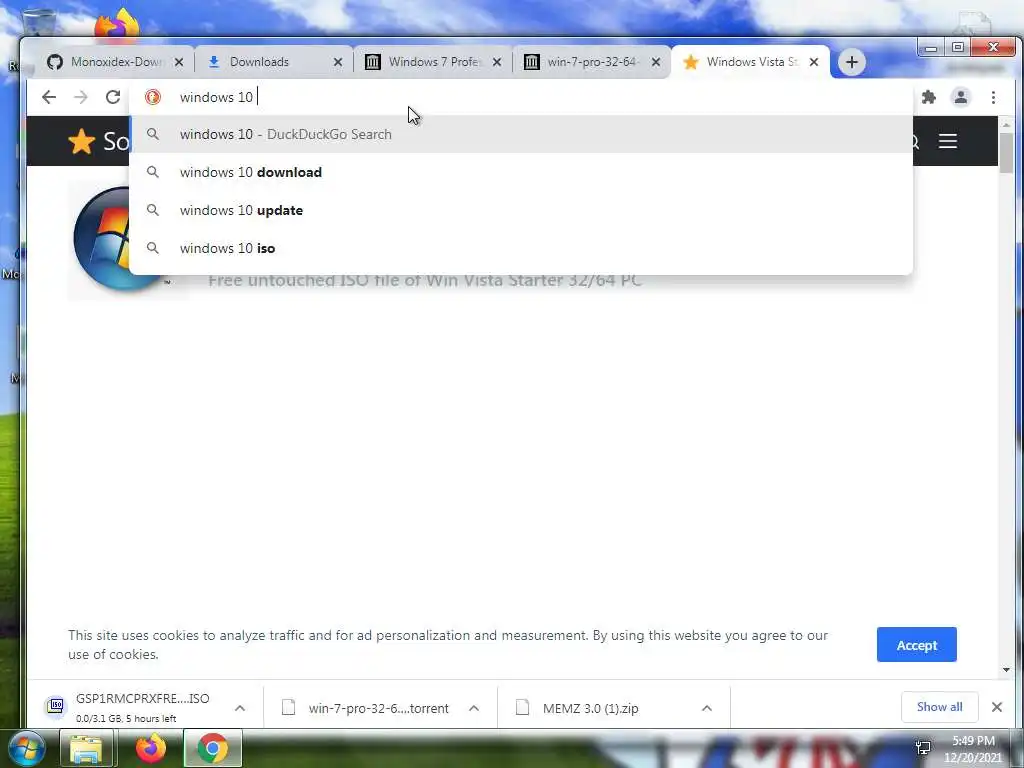Click the Recycle Bin desktop icon
Screen dimensions: 1024x768
point(39,23)
